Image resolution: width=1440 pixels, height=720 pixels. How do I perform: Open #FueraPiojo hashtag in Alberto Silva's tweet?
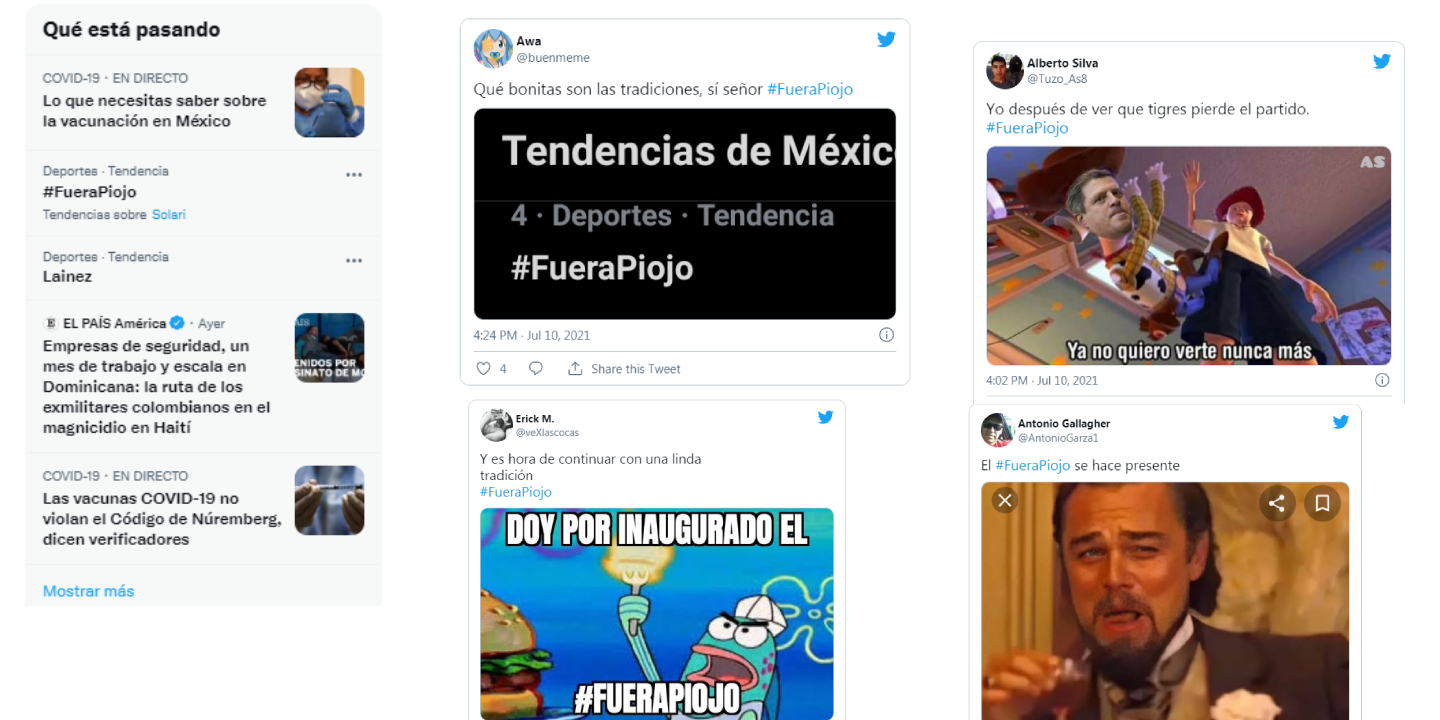point(1027,128)
